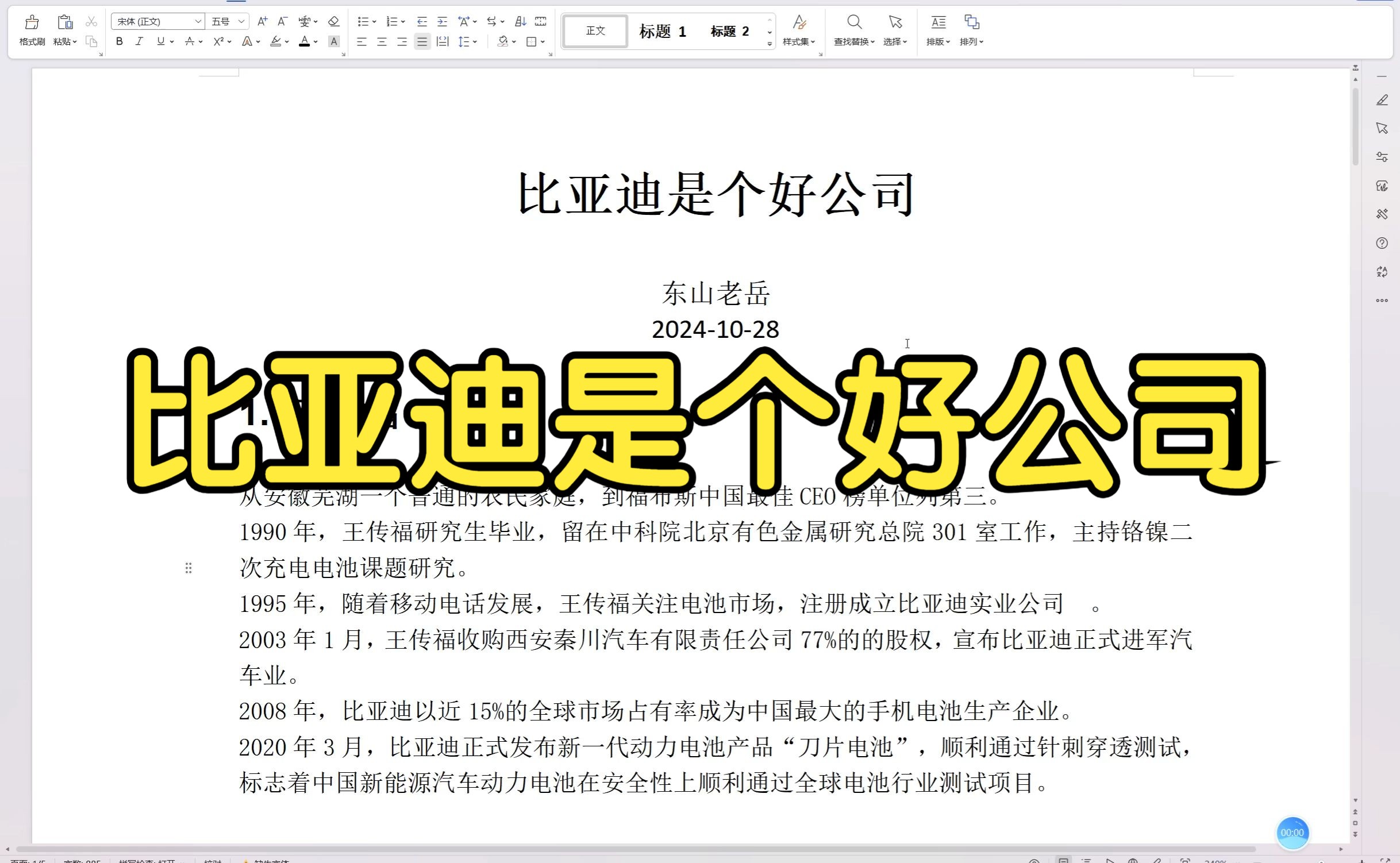Apply the 正文 style

tap(595, 31)
